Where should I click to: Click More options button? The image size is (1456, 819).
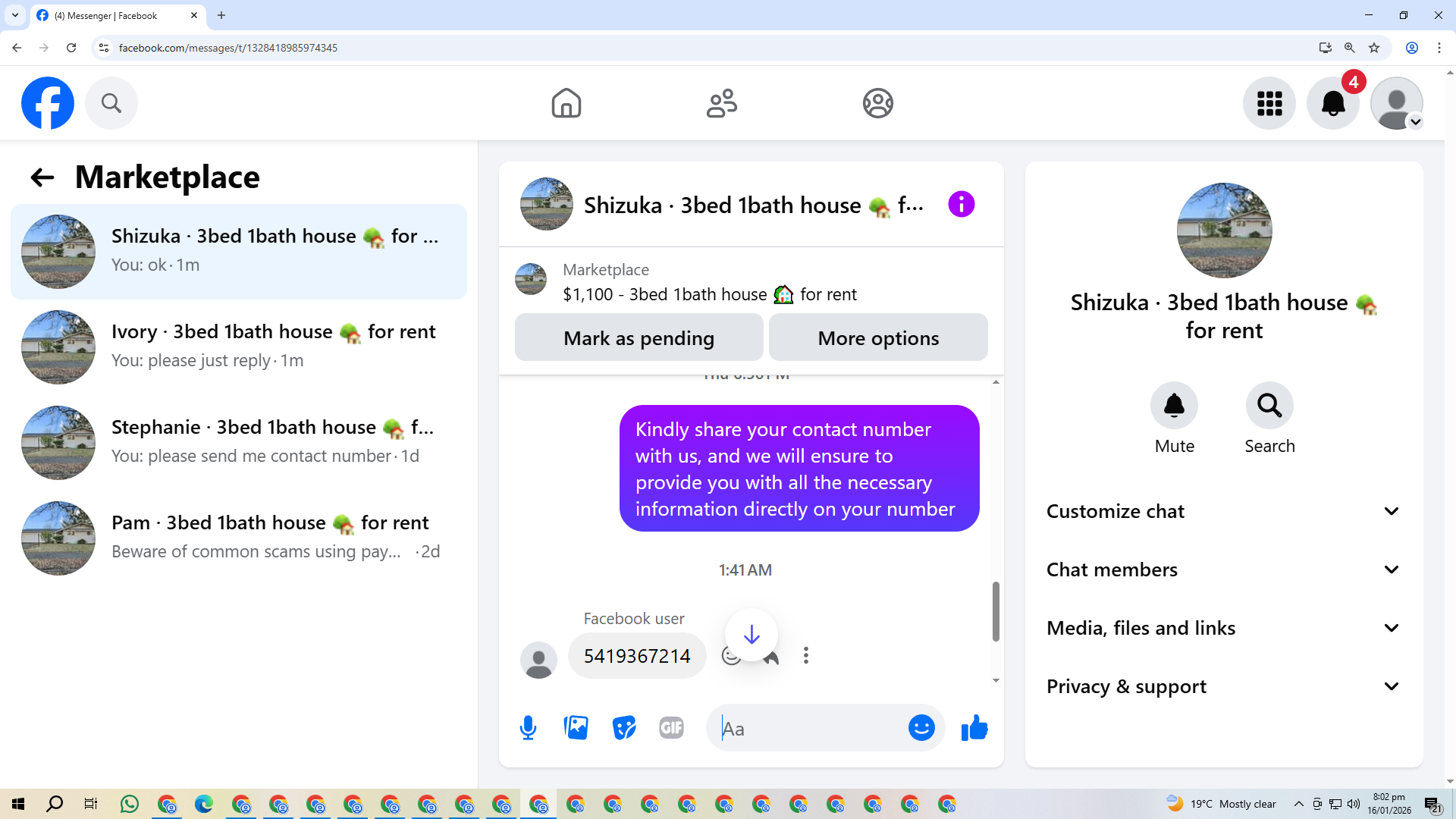[x=878, y=338]
